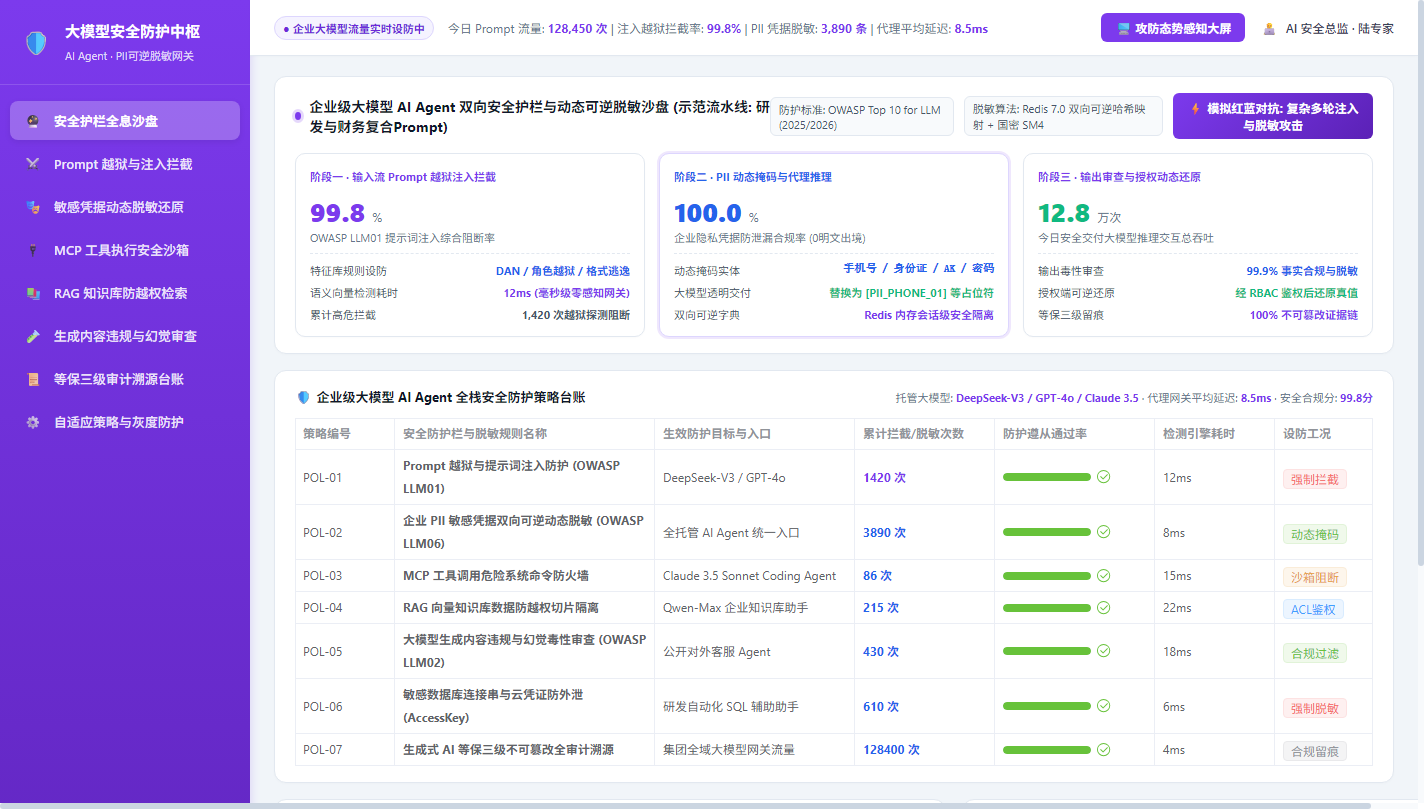Click the 合规留痕 status tag

click(x=1314, y=751)
